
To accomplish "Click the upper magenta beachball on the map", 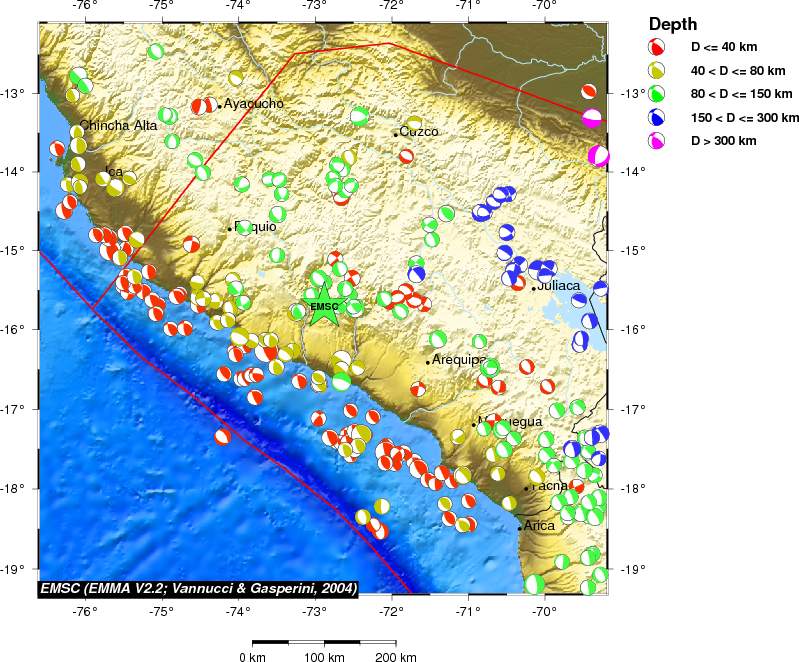I will (x=593, y=118).
